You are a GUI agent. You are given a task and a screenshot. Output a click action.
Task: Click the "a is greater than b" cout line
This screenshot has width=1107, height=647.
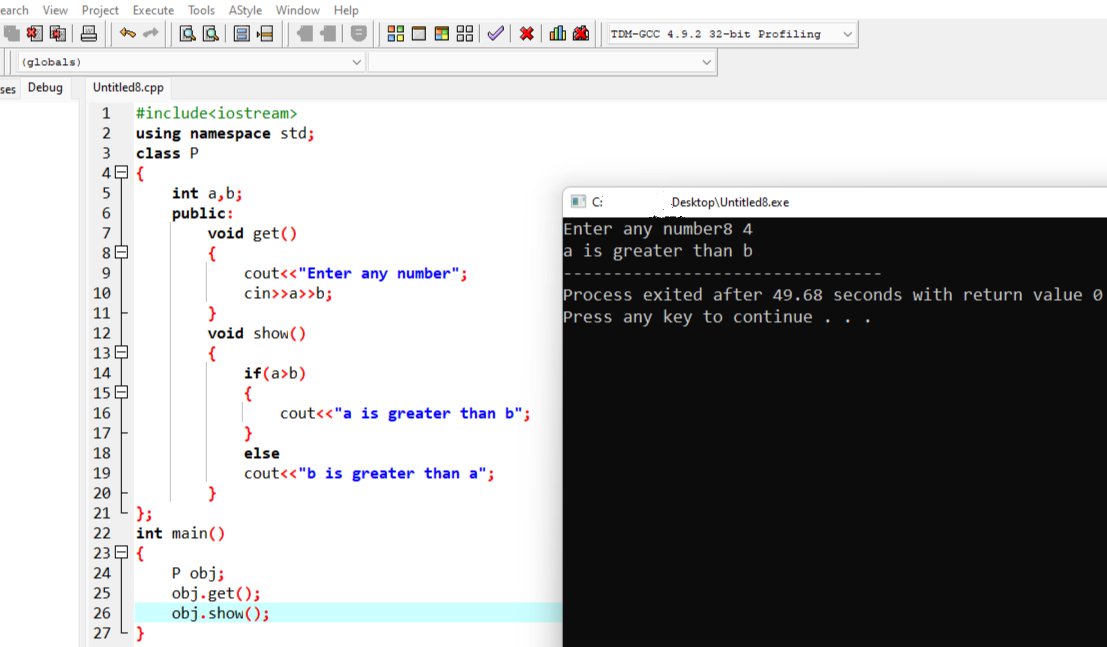tap(405, 412)
